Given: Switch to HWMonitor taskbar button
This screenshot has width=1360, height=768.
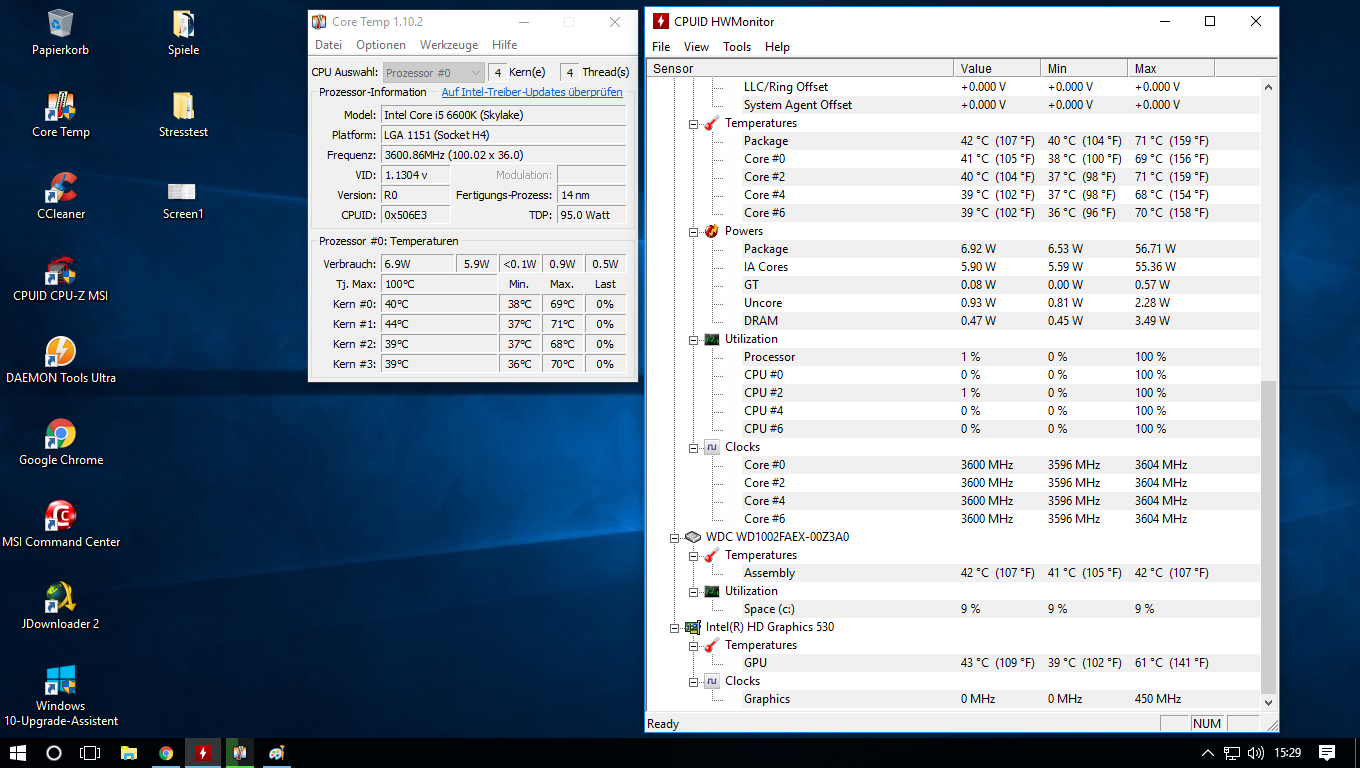Looking at the screenshot, I should click(x=203, y=753).
